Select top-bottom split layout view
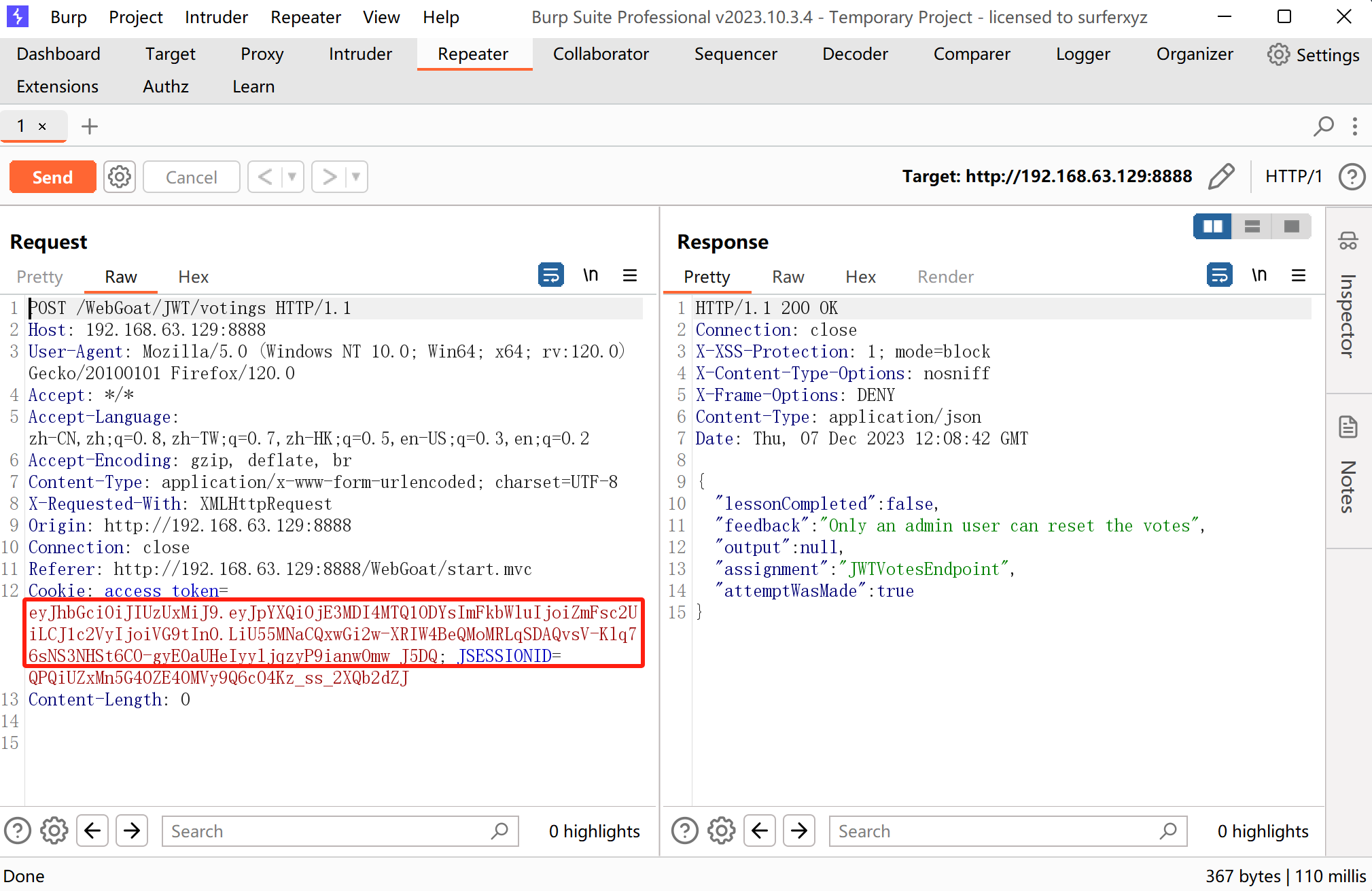 pos(1252,226)
